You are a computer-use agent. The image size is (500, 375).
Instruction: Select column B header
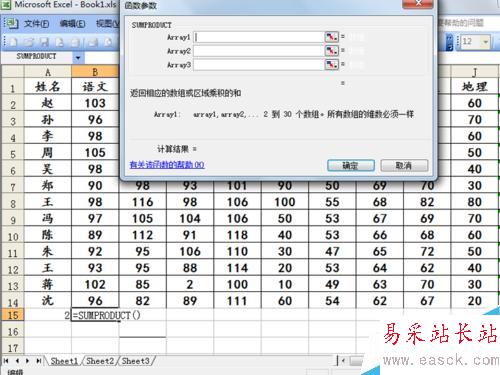click(x=95, y=72)
